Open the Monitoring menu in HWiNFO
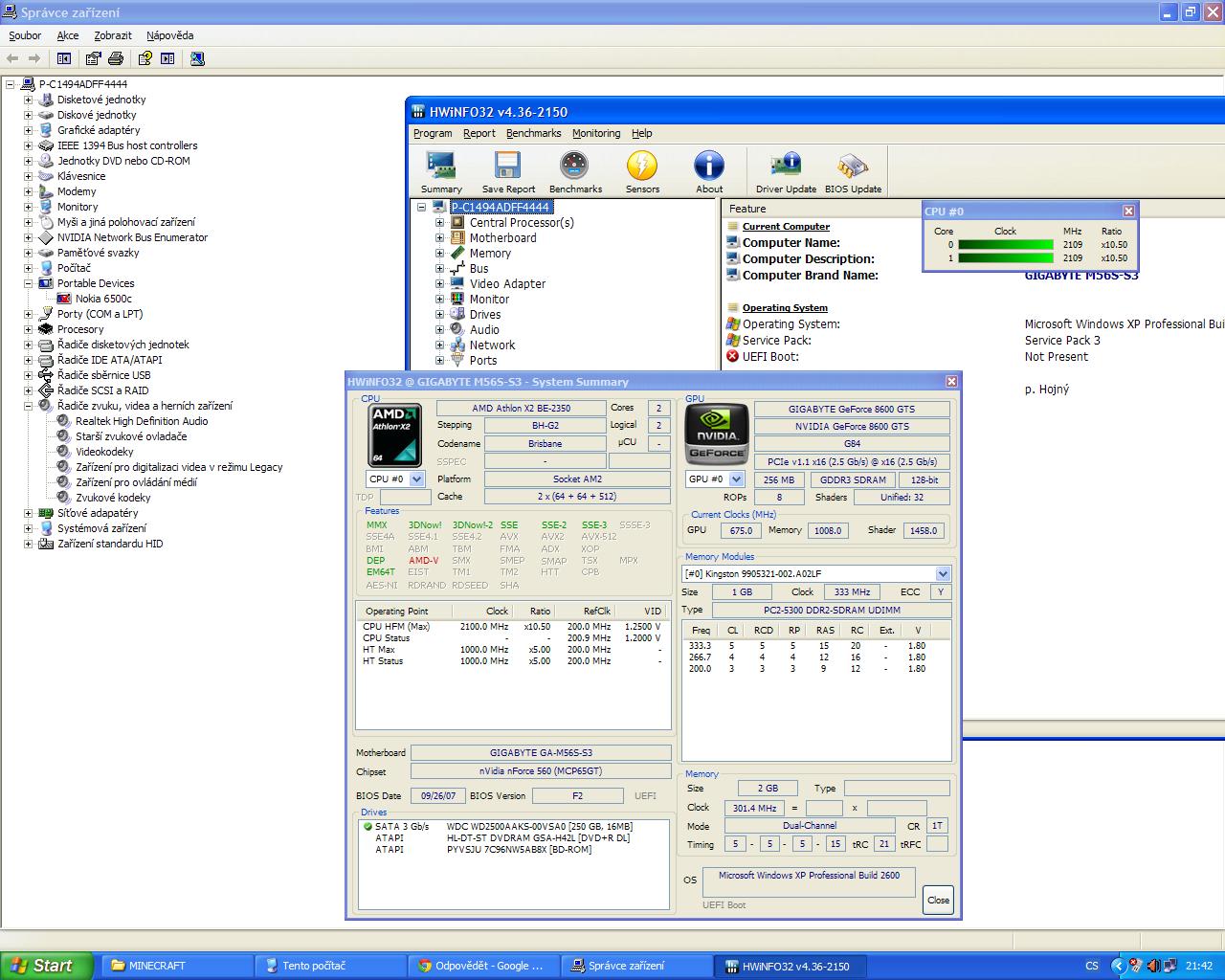The width and height of the screenshot is (1225, 980). point(595,133)
